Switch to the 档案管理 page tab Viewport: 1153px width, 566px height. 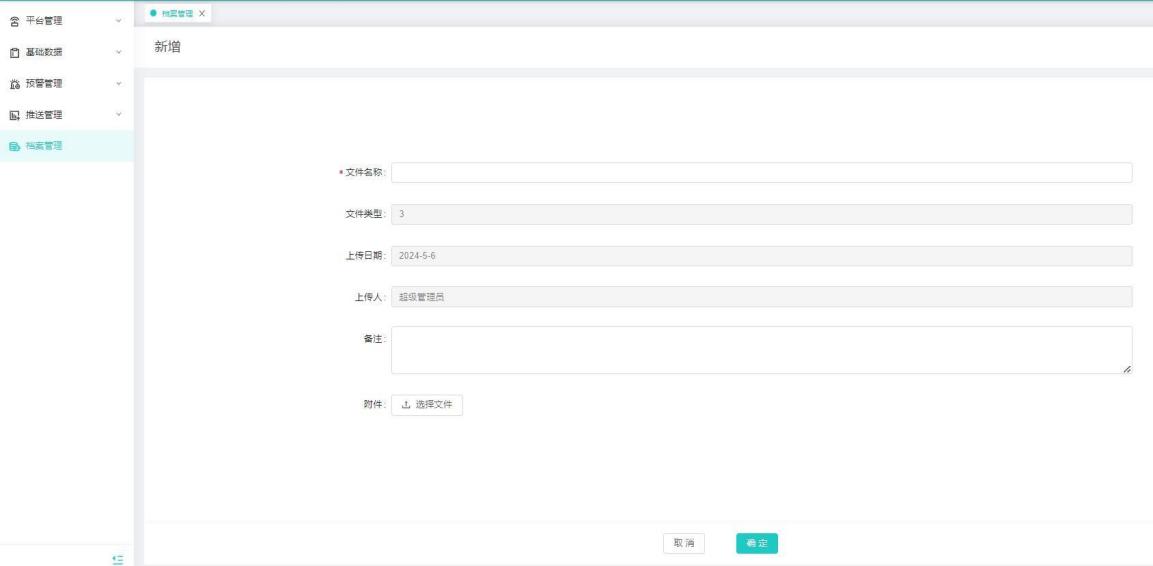pos(177,12)
